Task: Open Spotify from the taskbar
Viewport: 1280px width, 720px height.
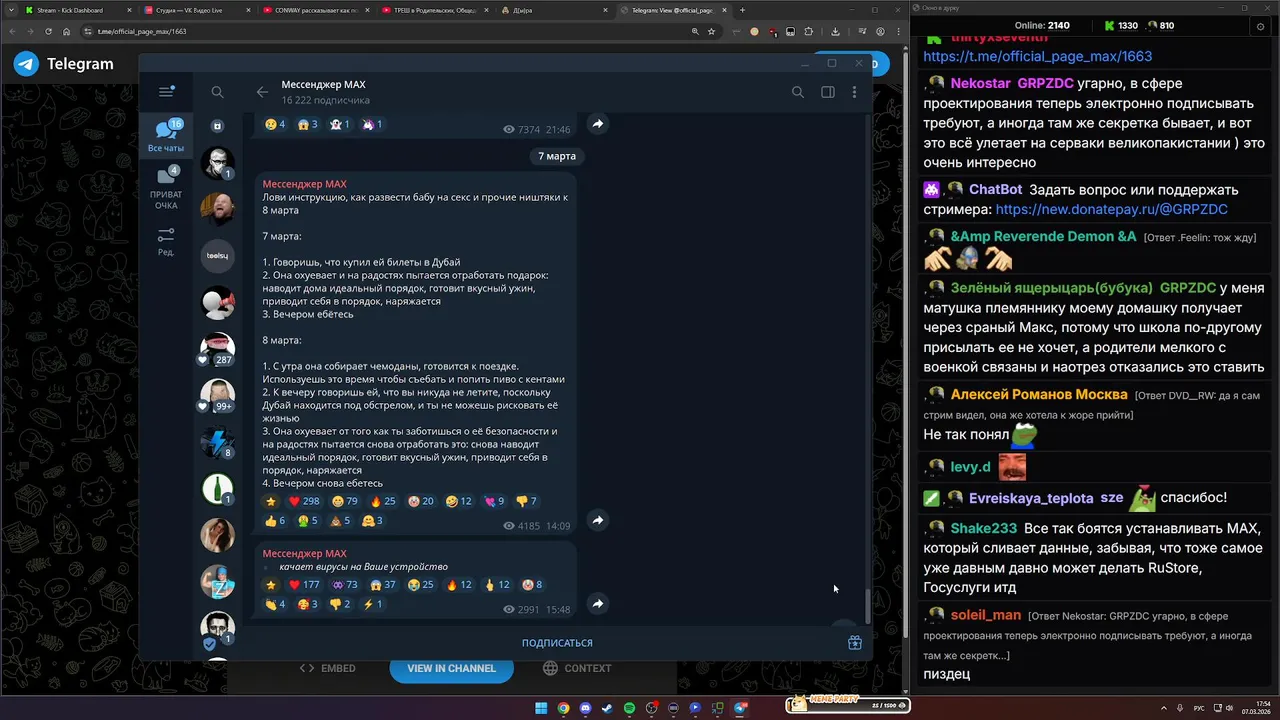Action: point(629,708)
